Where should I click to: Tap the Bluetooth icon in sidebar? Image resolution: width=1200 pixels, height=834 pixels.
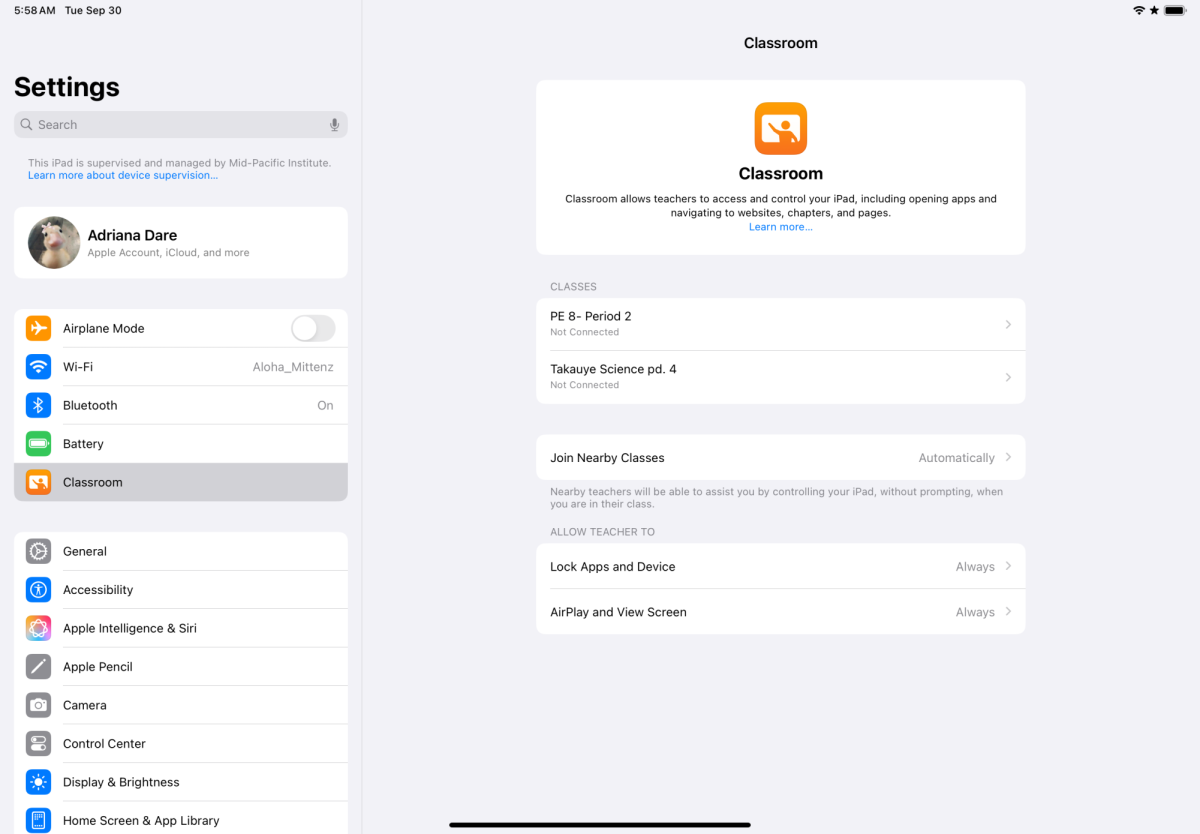pos(38,405)
